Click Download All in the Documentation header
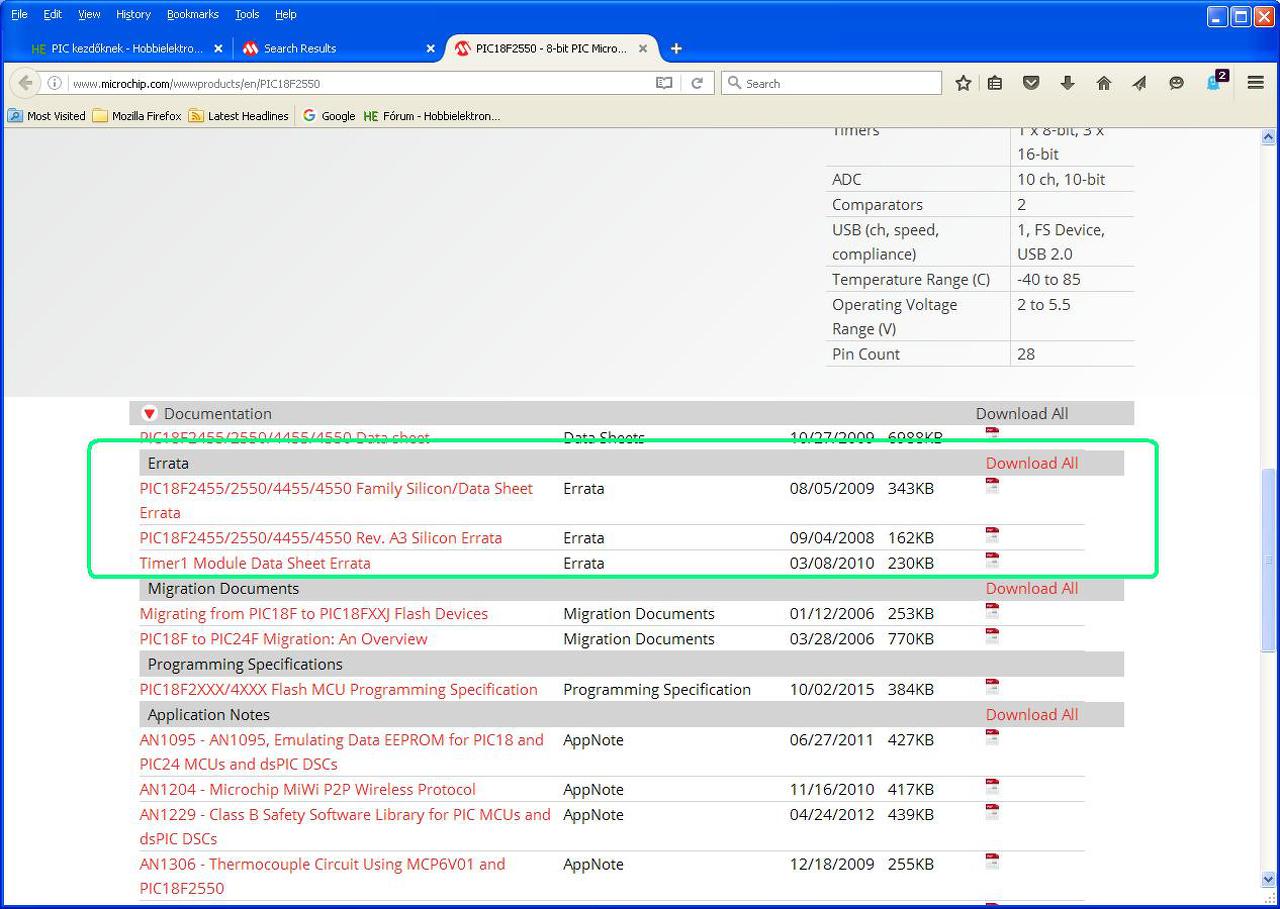Screen dimensions: 1280x909 coord(1022,413)
